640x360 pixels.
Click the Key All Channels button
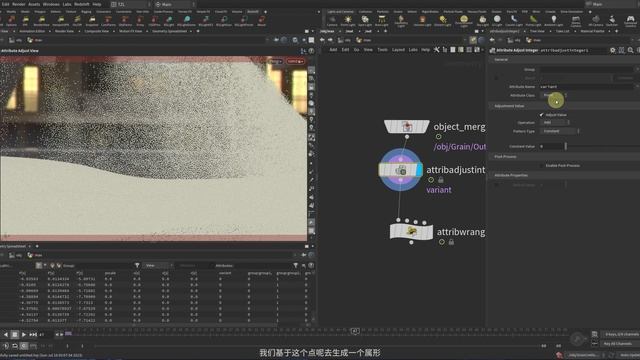click(x=618, y=344)
